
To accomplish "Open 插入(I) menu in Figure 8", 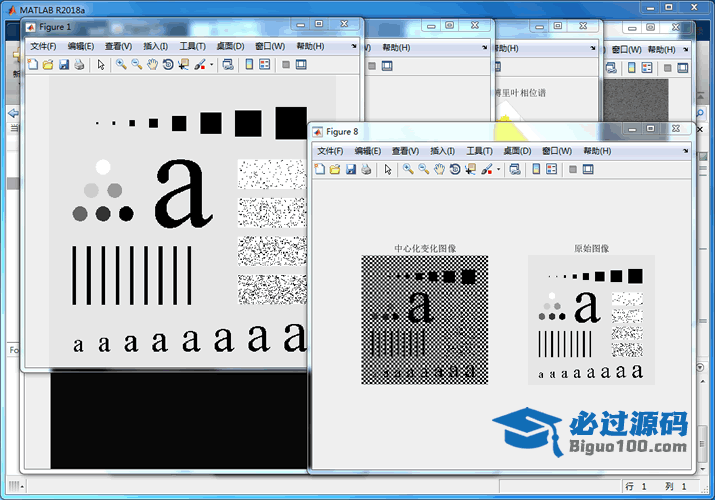I will (x=442, y=151).
